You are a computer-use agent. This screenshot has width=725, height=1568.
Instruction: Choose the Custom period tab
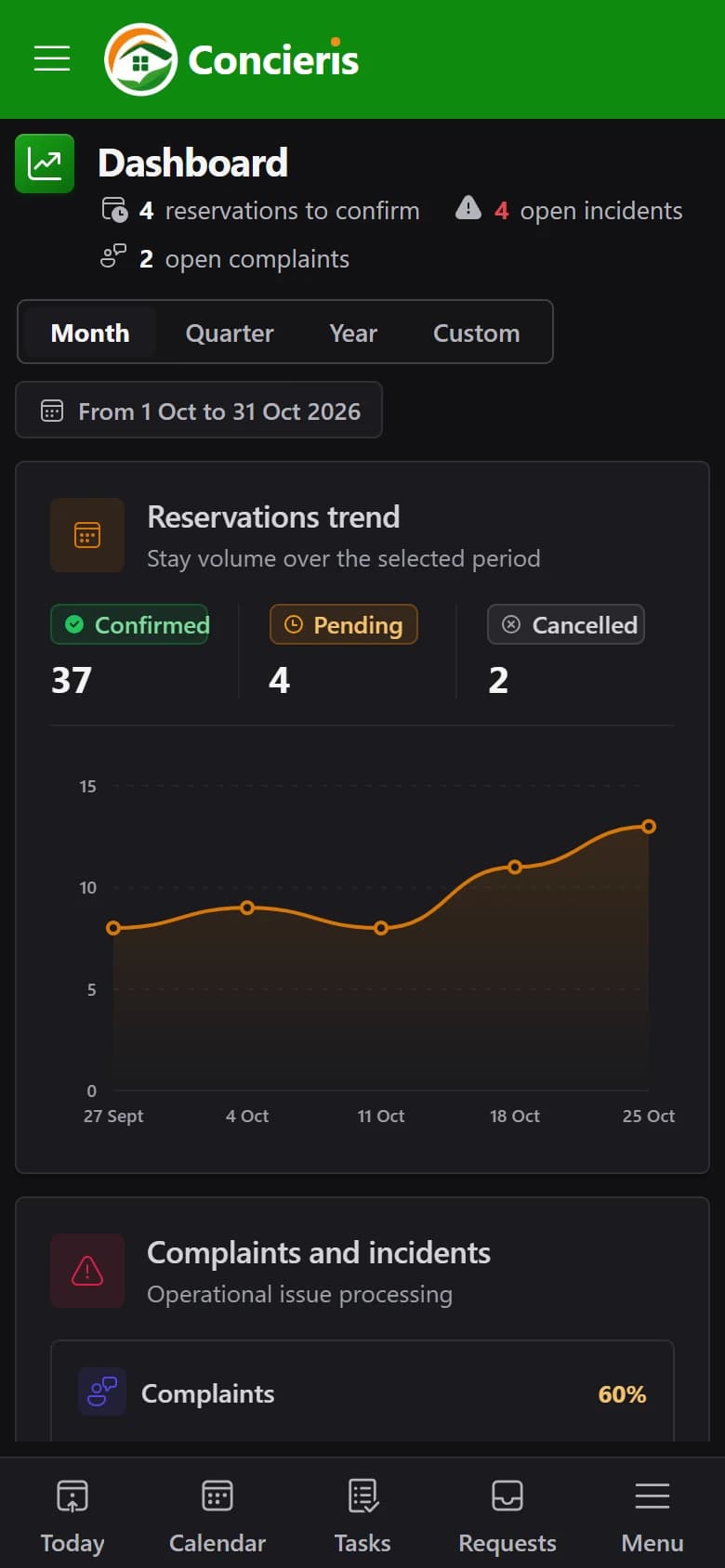point(477,333)
